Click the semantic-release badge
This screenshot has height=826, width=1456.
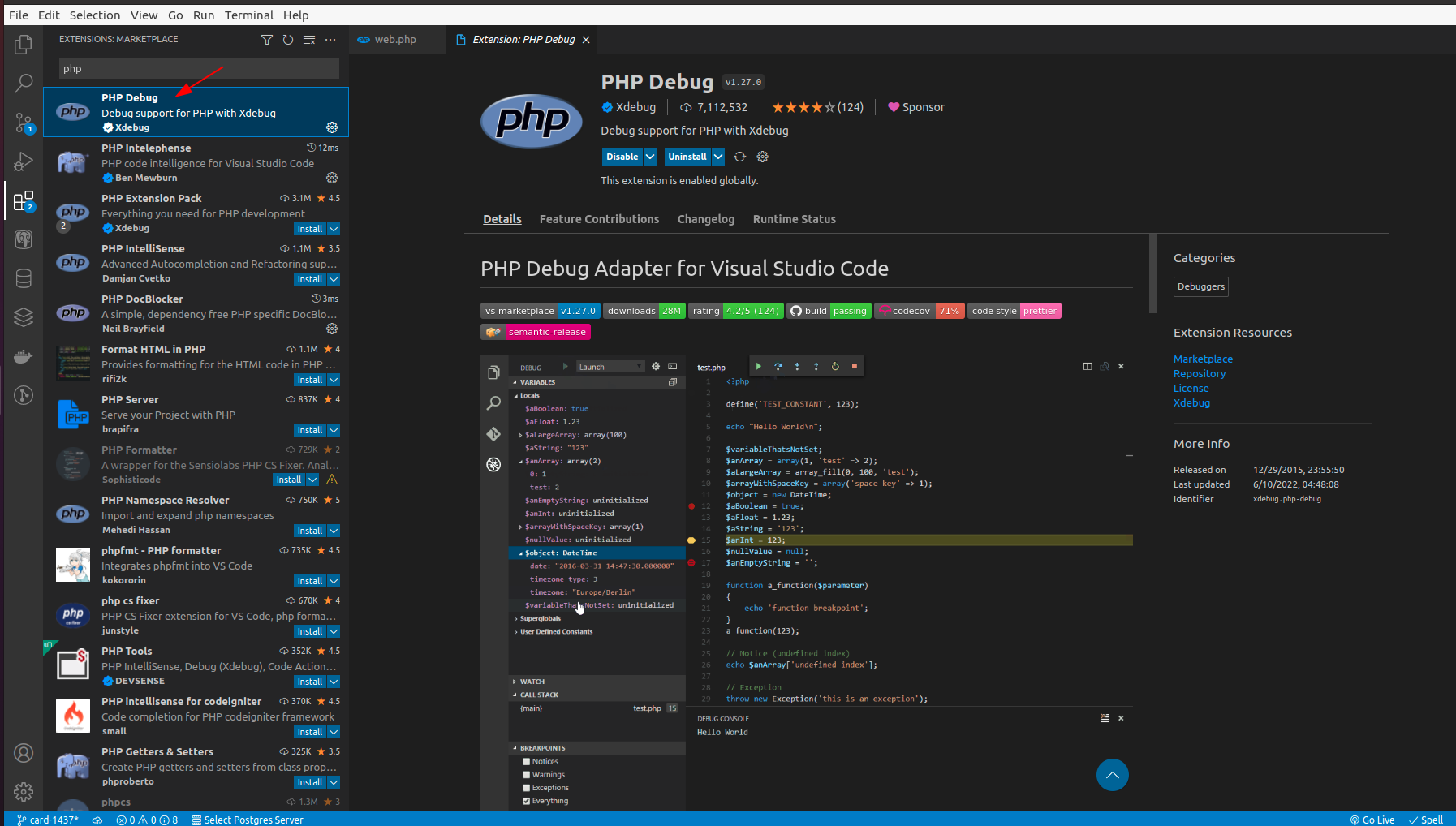(x=536, y=332)
